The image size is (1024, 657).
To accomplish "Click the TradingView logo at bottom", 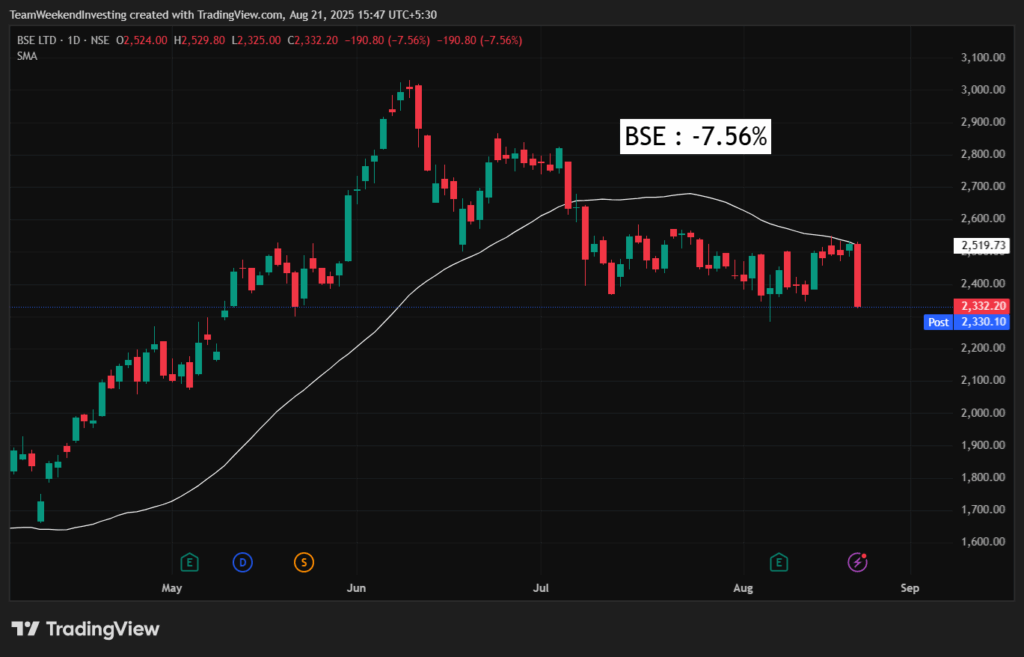I will 86,629.
